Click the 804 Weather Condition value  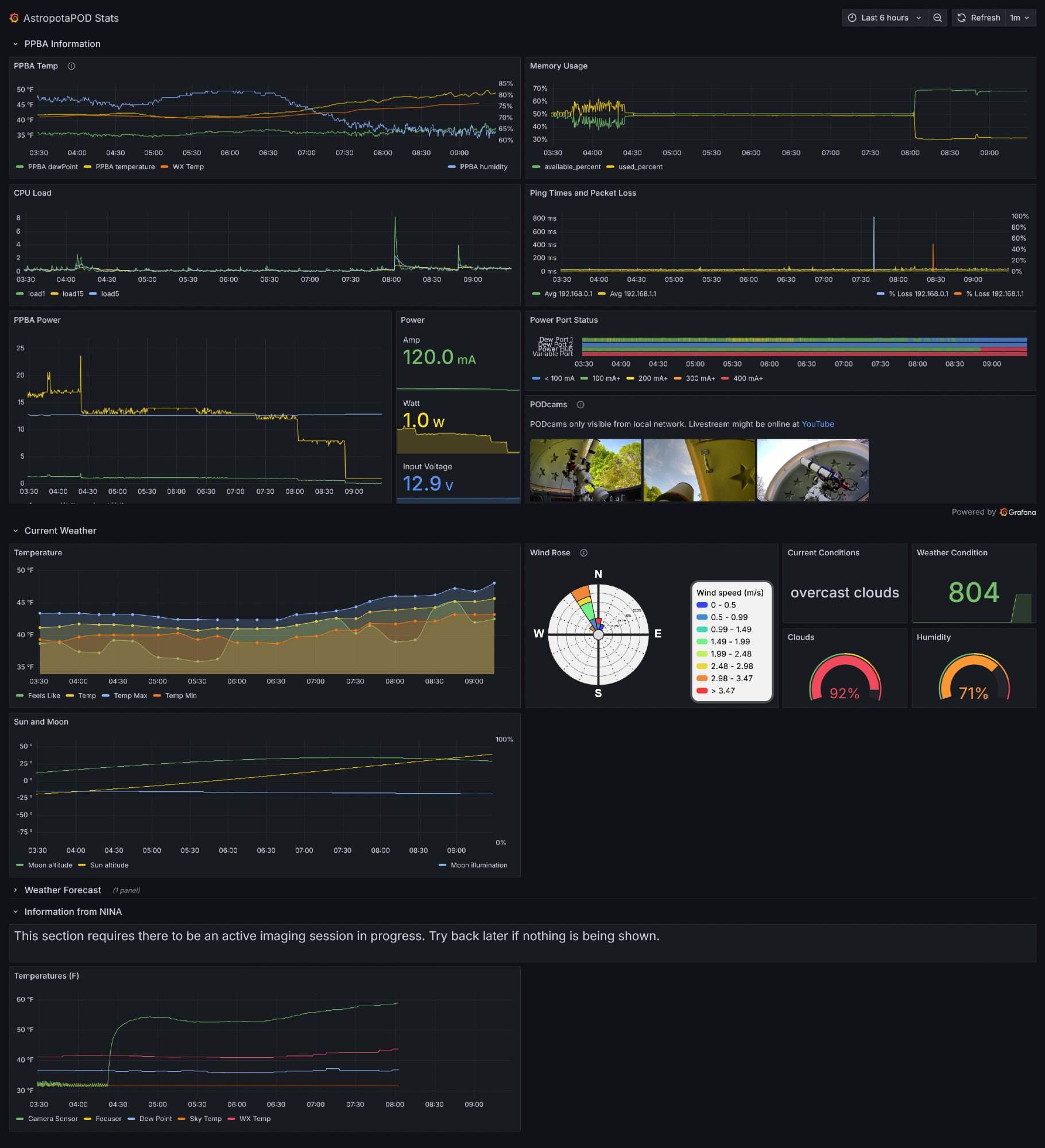pos(974,593)
